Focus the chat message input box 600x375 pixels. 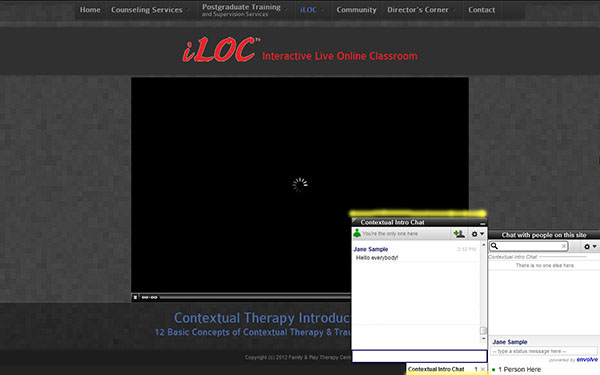coord(419,356)
